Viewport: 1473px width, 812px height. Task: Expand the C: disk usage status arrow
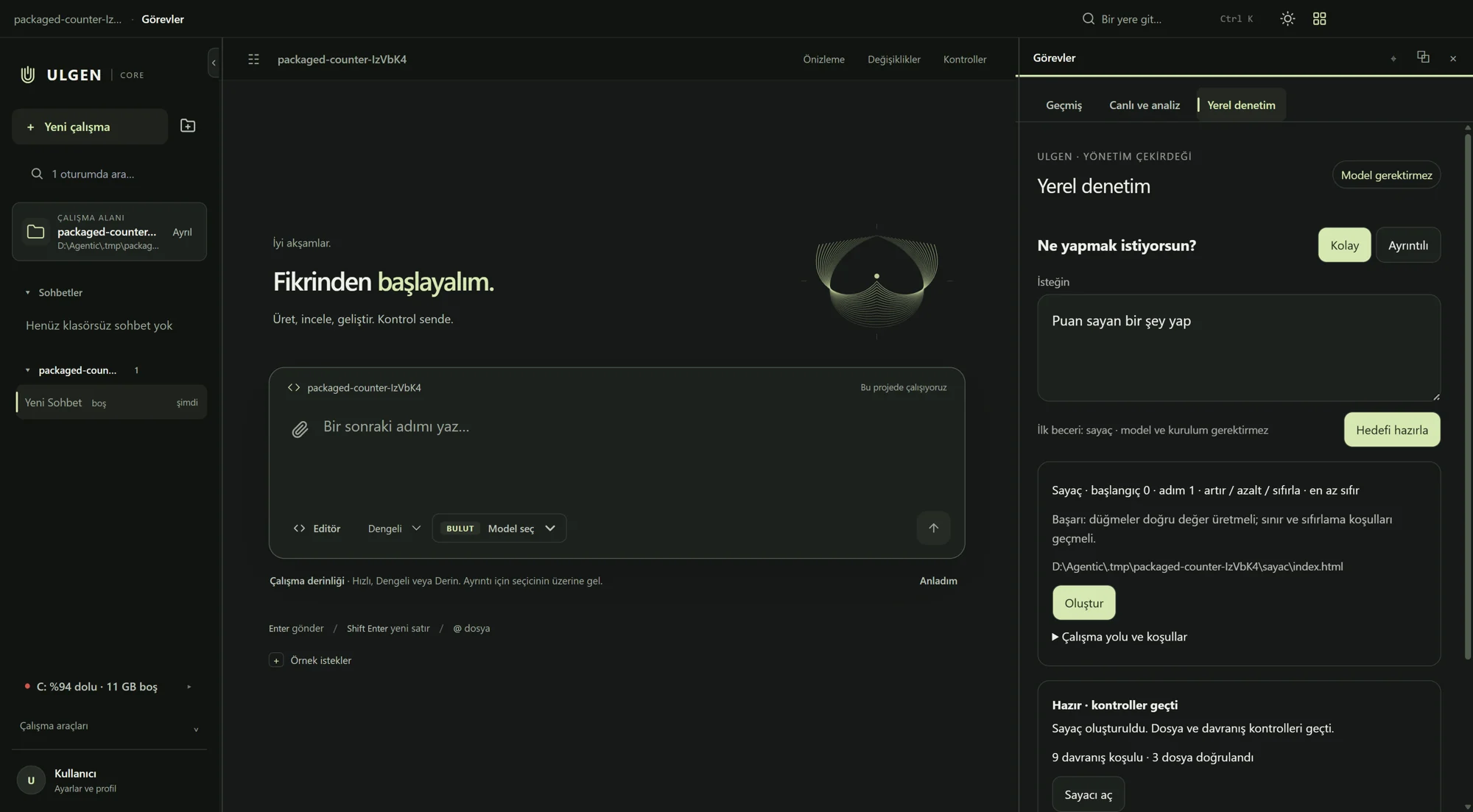click(x=189, y=687)
